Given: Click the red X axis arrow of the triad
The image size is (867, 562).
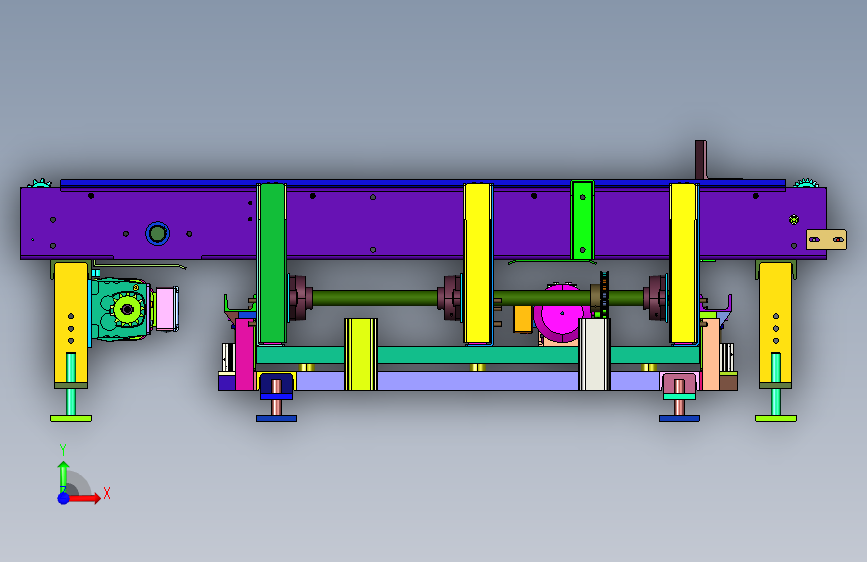Looking at the screenshot, I should 86,498.
